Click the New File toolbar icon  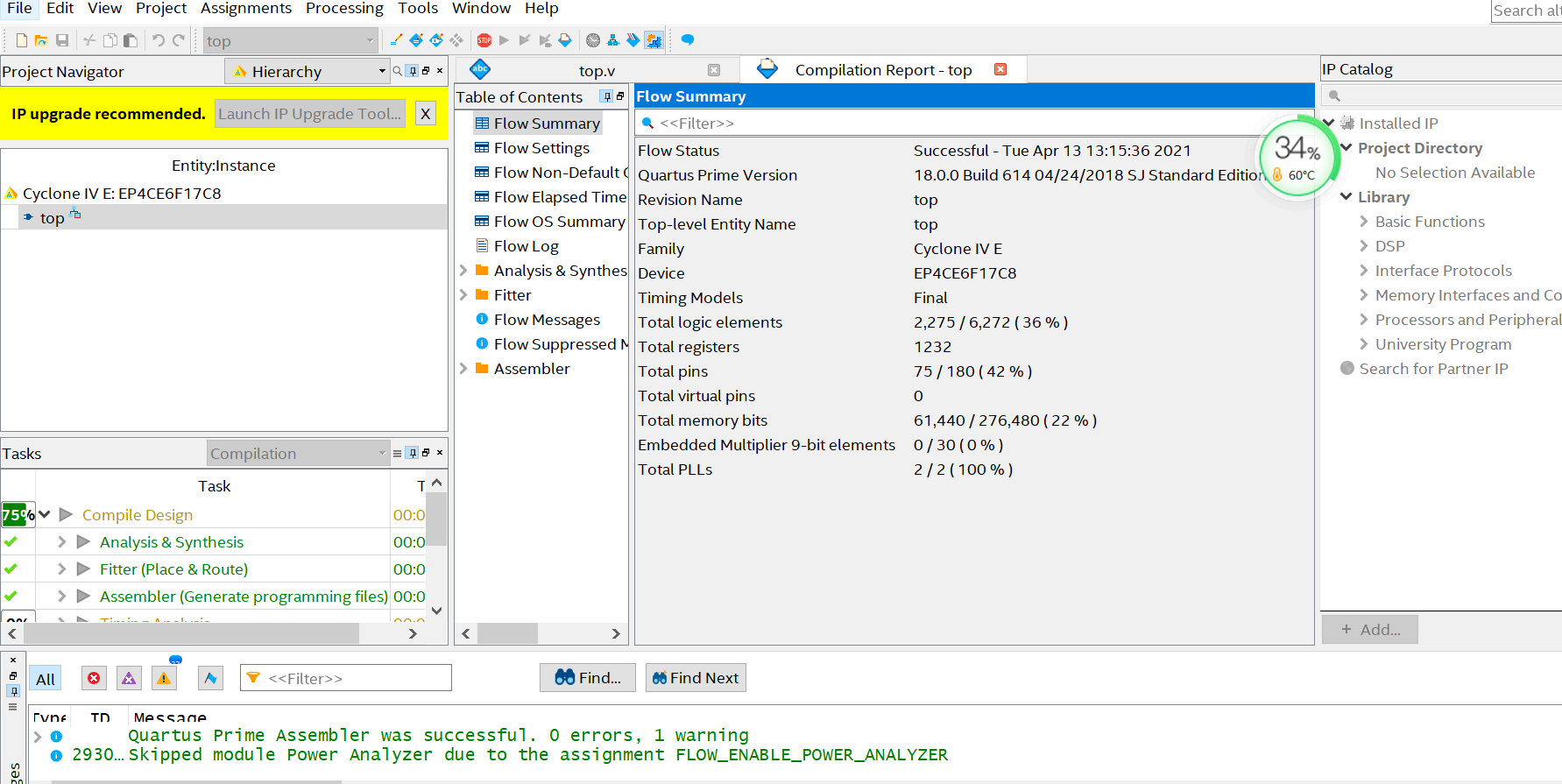pyautogui.click(x=21, y=40)
